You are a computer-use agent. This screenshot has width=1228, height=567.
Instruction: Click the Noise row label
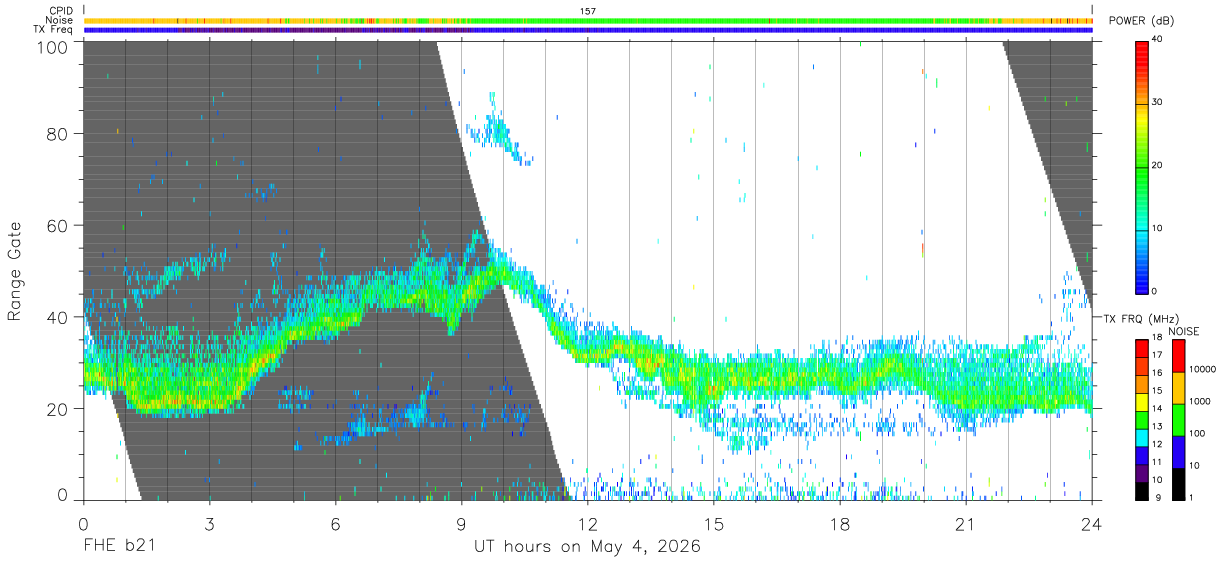(x=59, y=20)
